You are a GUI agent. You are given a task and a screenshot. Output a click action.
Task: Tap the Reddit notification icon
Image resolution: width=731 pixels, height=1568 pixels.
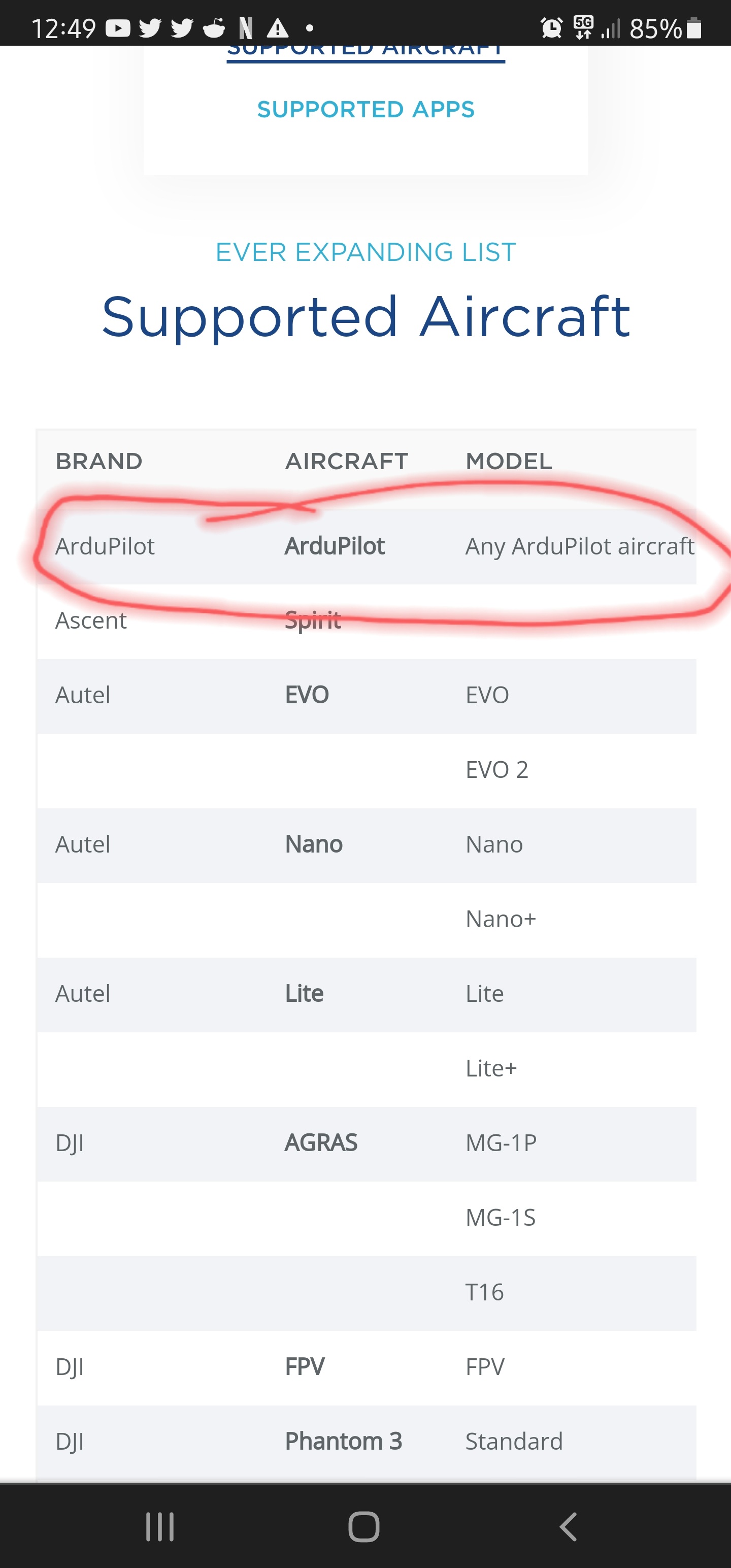[214, 28]
